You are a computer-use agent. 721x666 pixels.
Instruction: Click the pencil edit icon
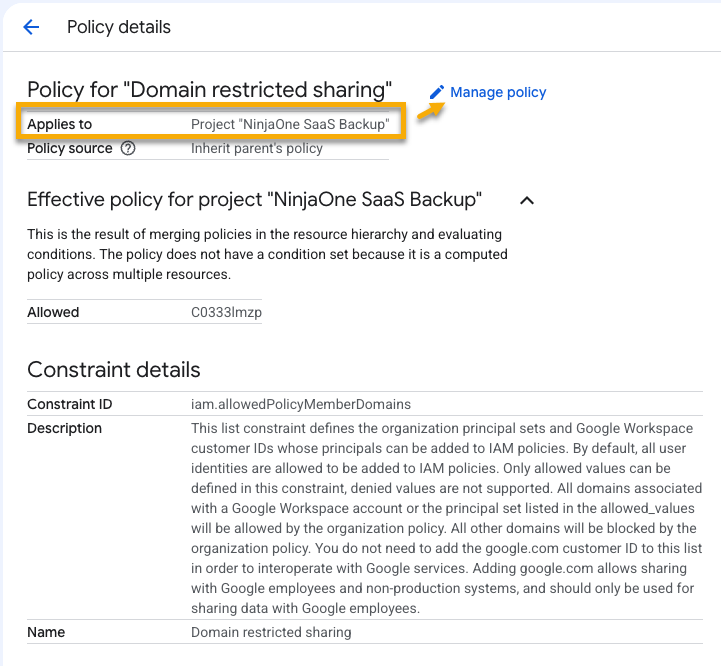point(436,92)
